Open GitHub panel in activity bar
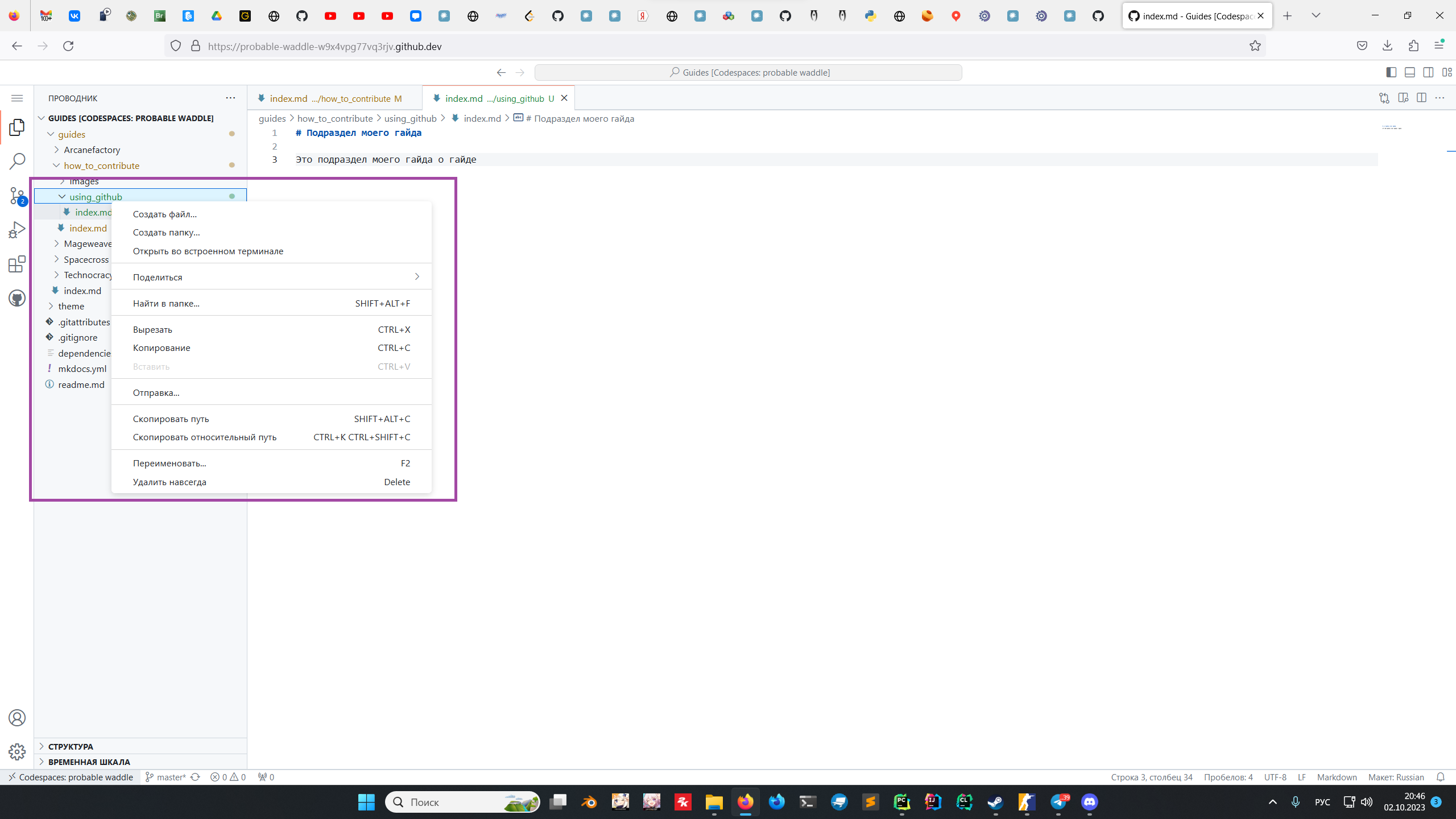The image size is (1456, 819). pyautogui.click(x=17, y=298)
